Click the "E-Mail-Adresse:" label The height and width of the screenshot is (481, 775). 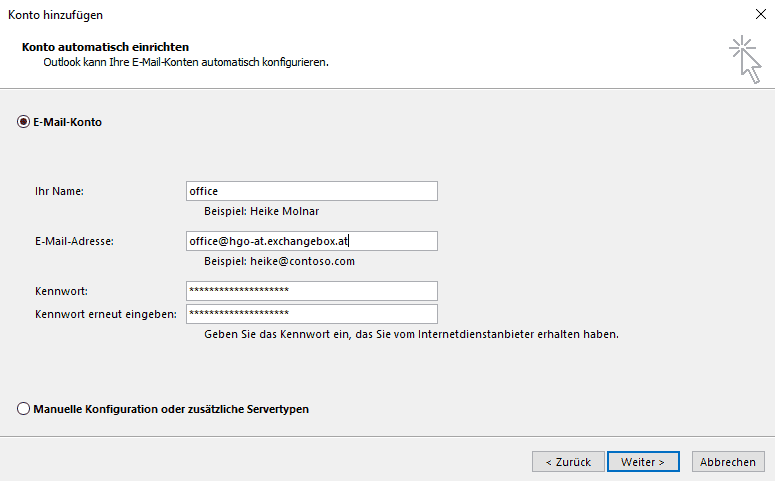point(74,241)
